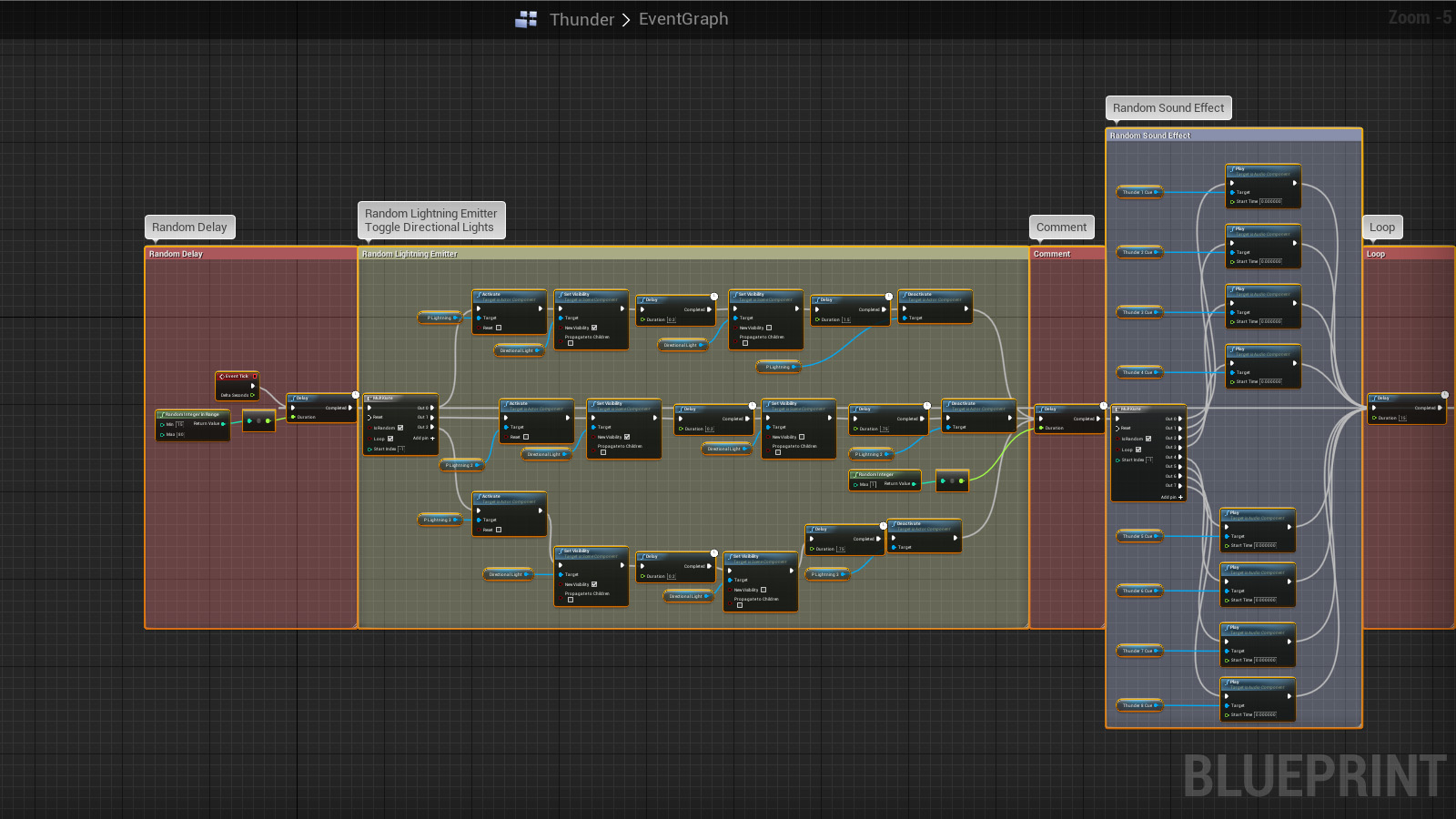Click Add pin on the sound MultiGate

pyautogui.click(x=1172, y=497)
